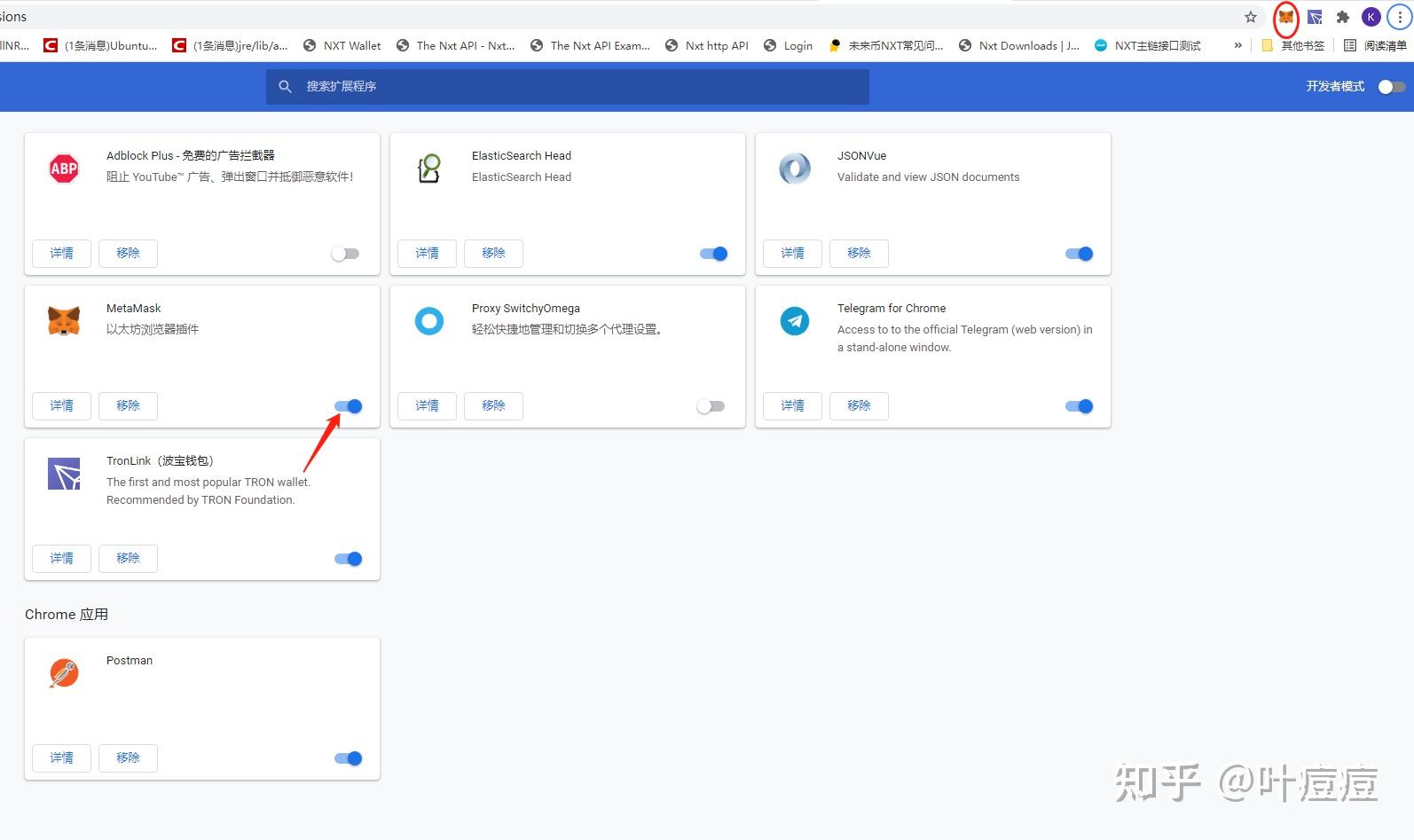The height and width of the screenshot is (840, 1414).
Task: Open TronLink from the browser toolbar
Action: pyautogui.click(x=1315, y=17)
